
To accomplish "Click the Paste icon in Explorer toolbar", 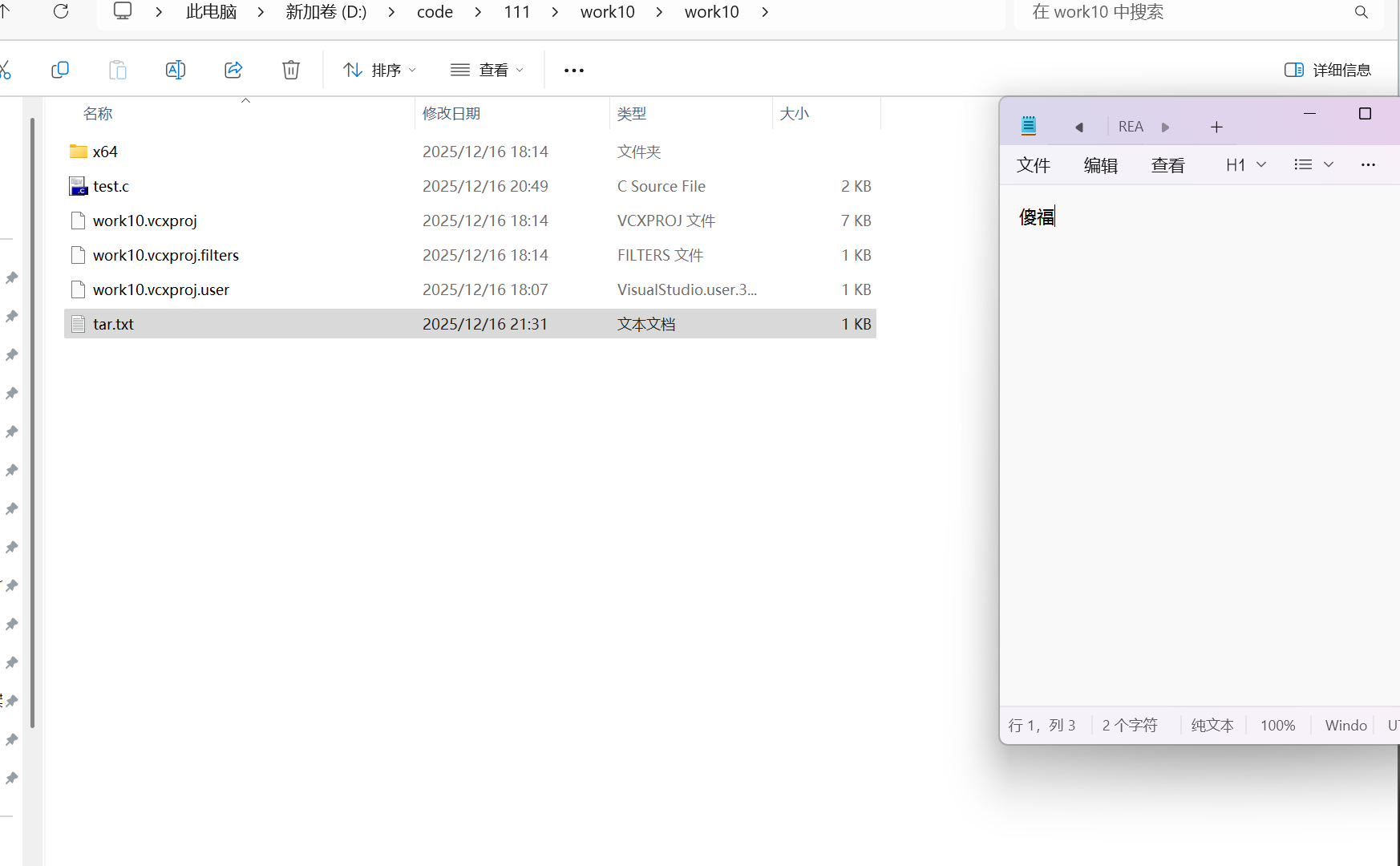I will pos(118,70).
